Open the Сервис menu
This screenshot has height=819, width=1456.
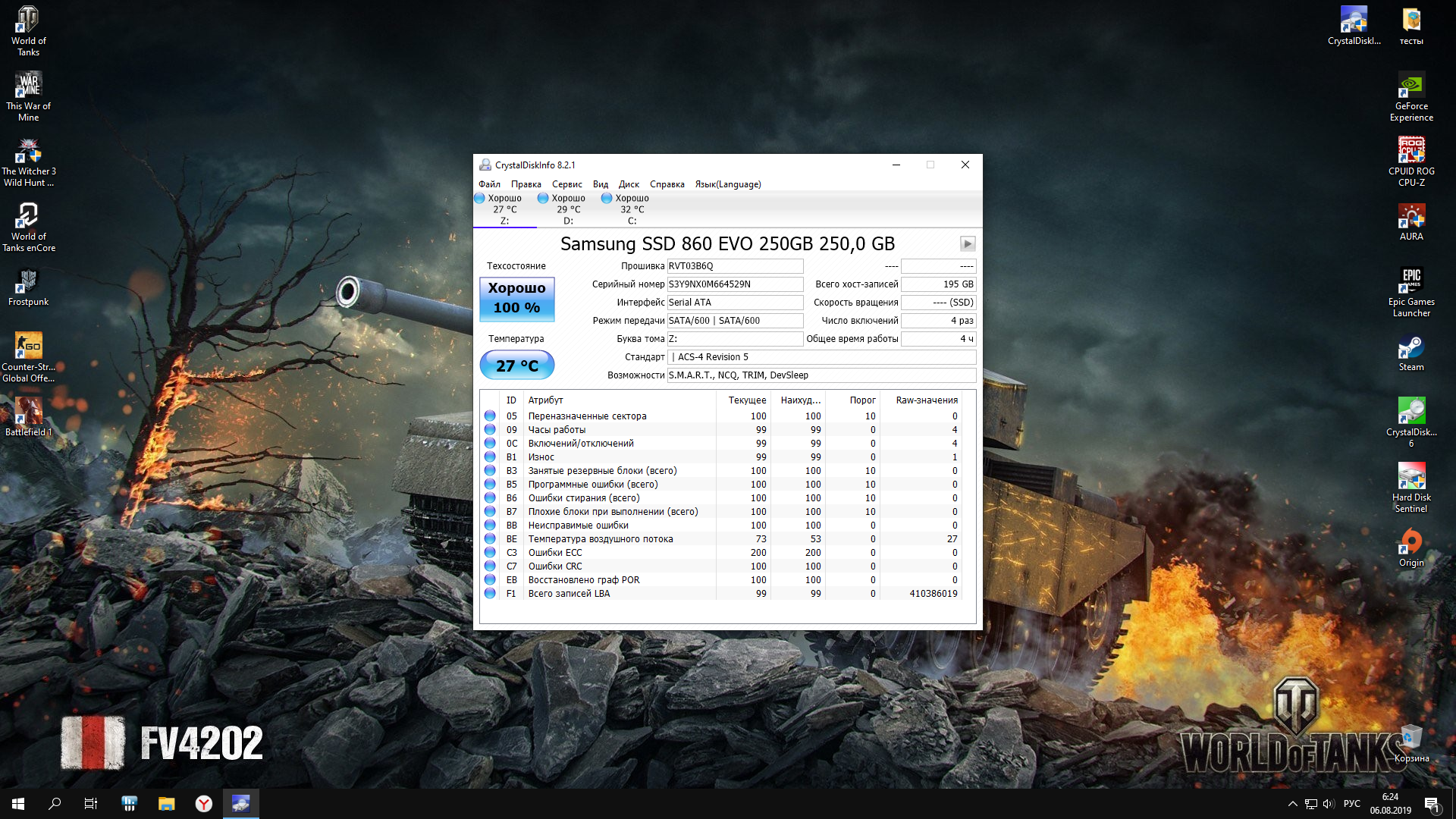(566, 184)
